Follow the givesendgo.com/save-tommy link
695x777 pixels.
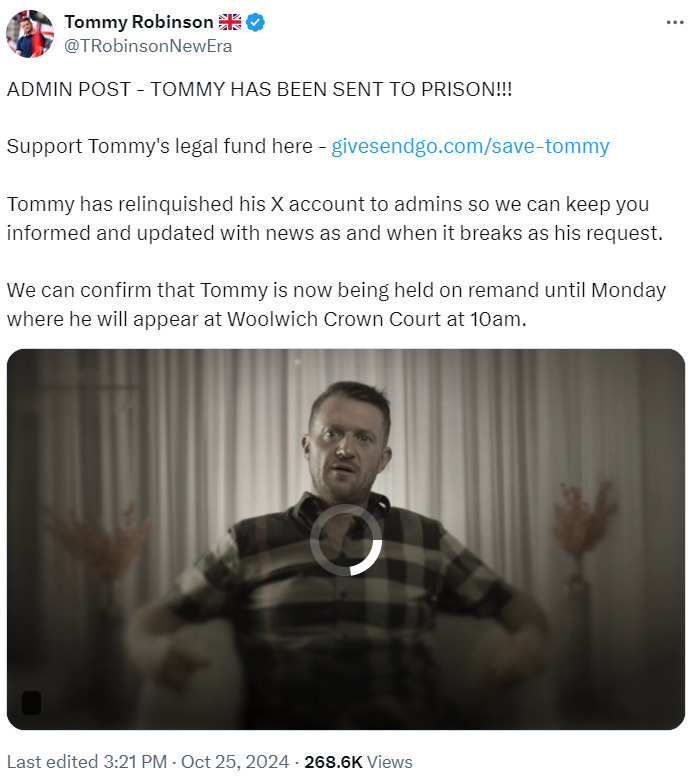click(470, 146)
